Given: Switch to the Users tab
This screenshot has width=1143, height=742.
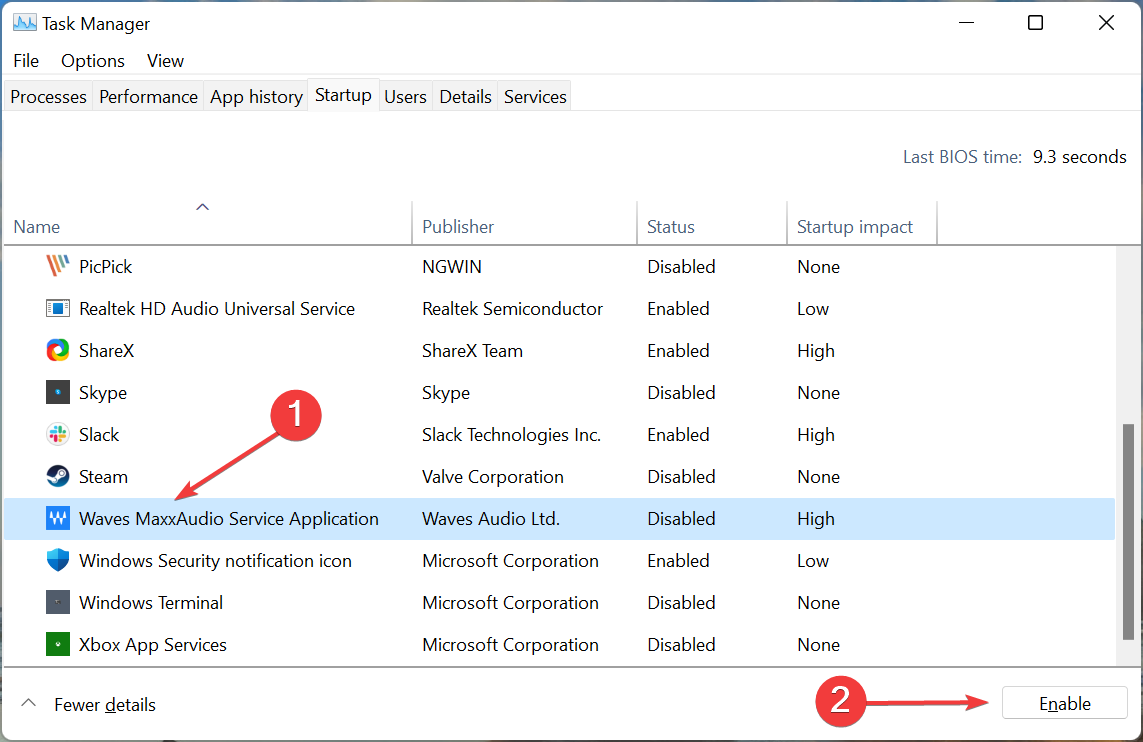Looking at the screenshot, I should [405, 96].
